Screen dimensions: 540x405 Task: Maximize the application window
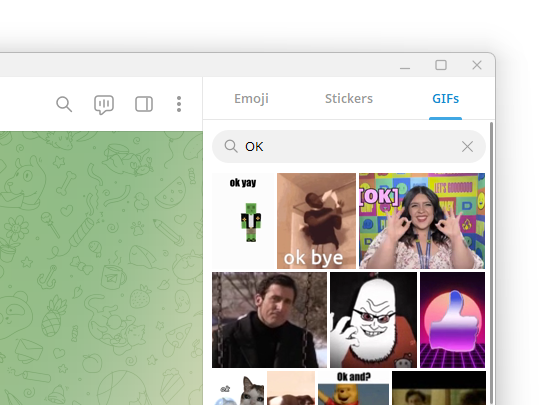click(441, 65)
